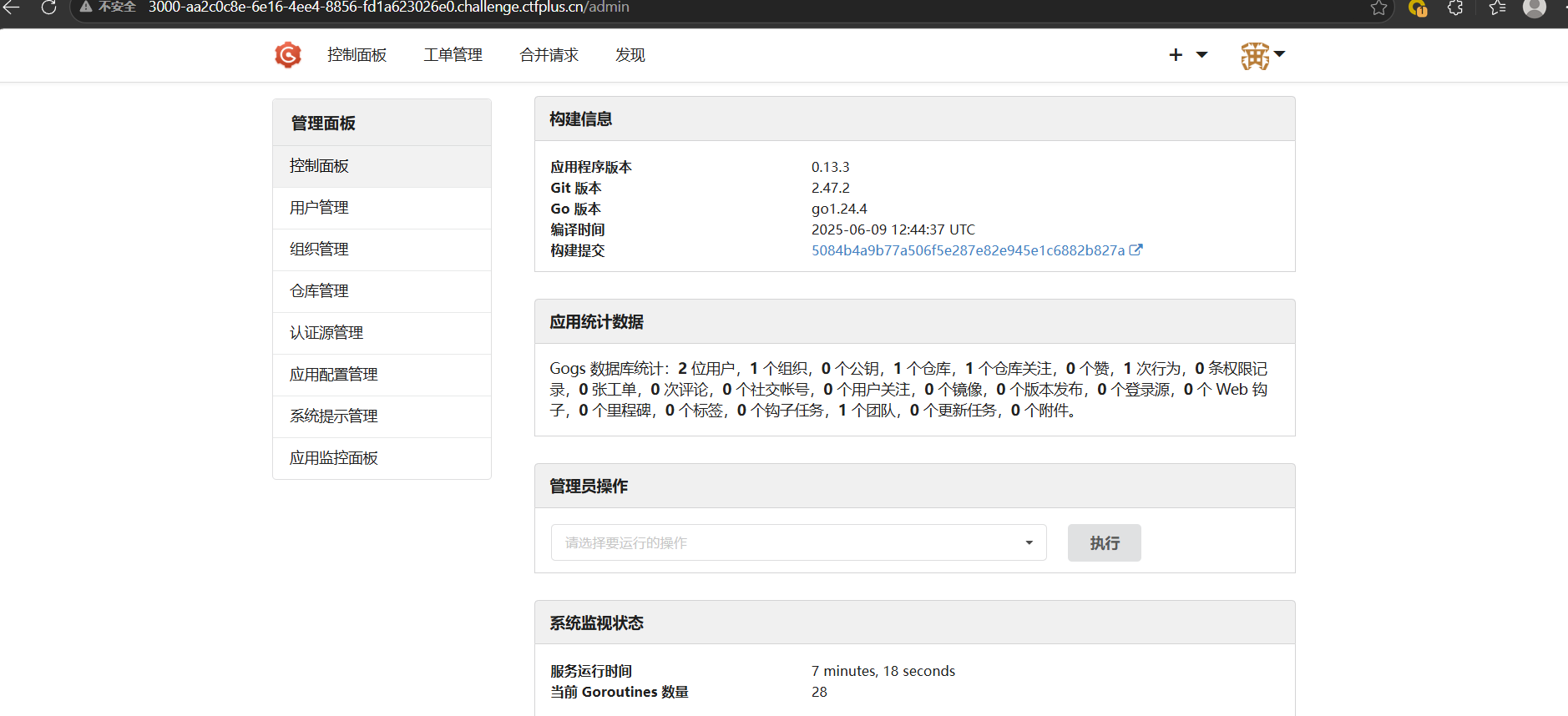Click the 执行 button
Screen dimensions: 1568x716
pyautogui.click(x=1104, y=543)
